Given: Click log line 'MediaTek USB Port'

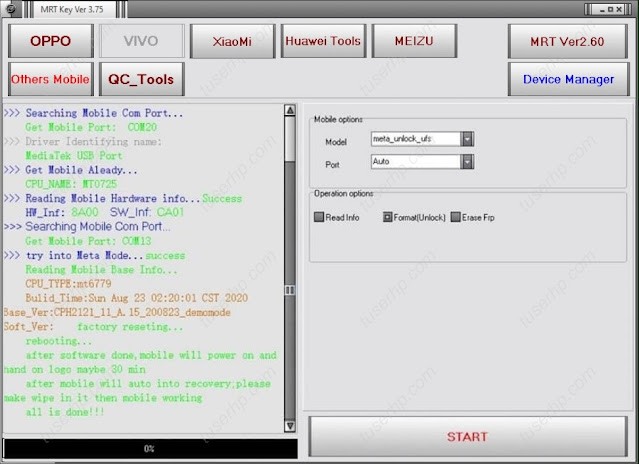Looking at the screenshot, I should (74, 156).
